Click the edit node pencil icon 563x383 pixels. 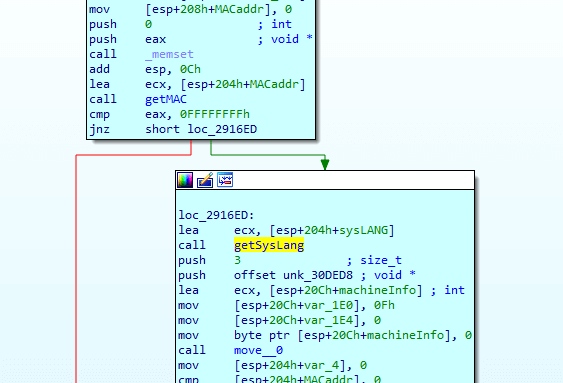coord(205,180)
